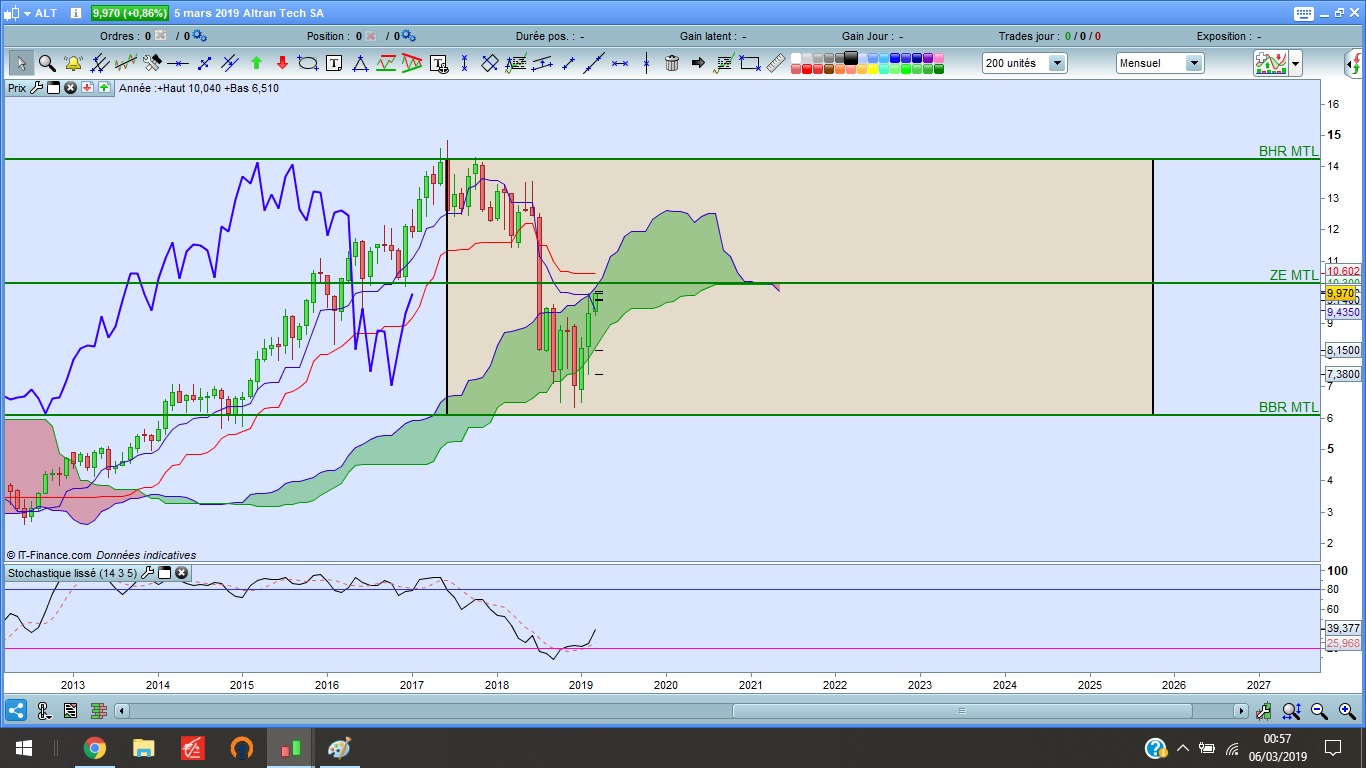The image size is (1366, 768).
Task: Select the triangle drawing tool
Action: pyautogui.click(x=360, y=63)
